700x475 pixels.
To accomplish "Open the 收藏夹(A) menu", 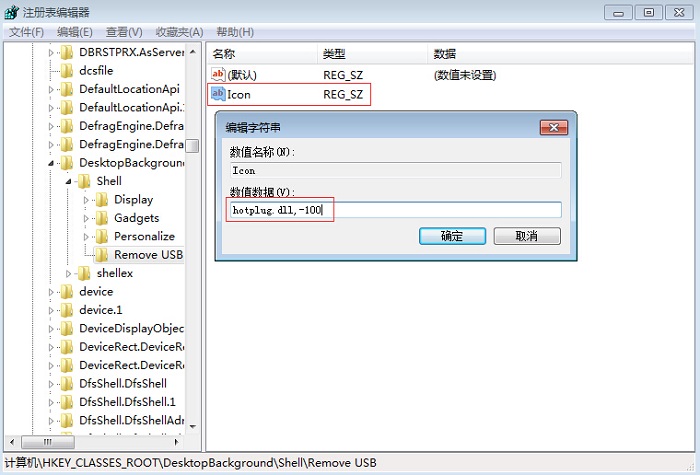I will pyautogui.click(x=179, y=32).
